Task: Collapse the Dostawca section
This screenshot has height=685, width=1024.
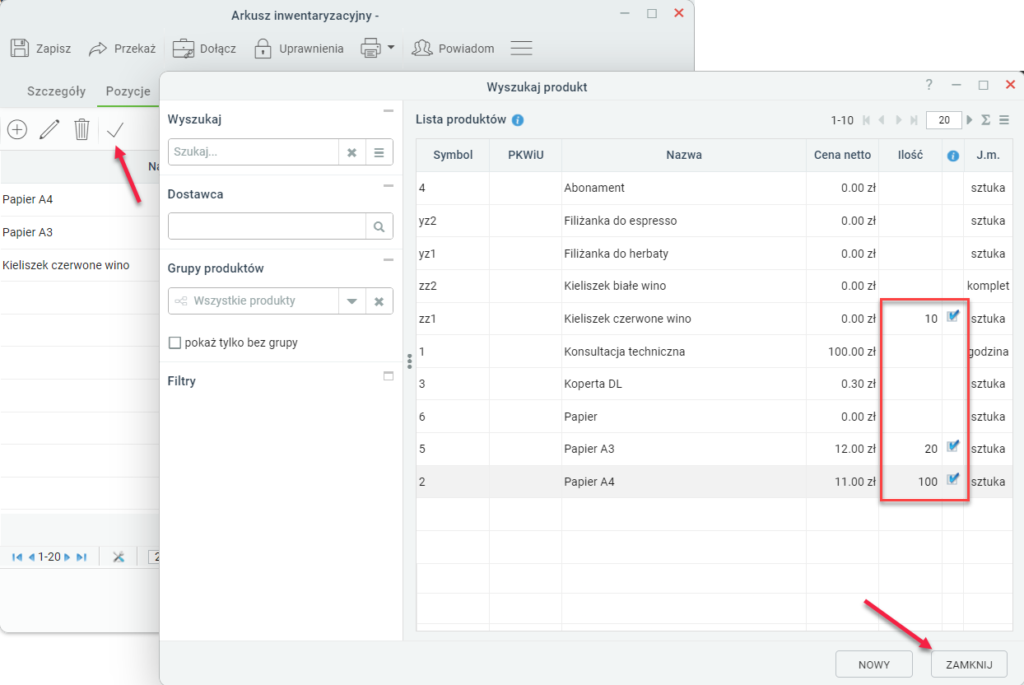Action: 389,186
